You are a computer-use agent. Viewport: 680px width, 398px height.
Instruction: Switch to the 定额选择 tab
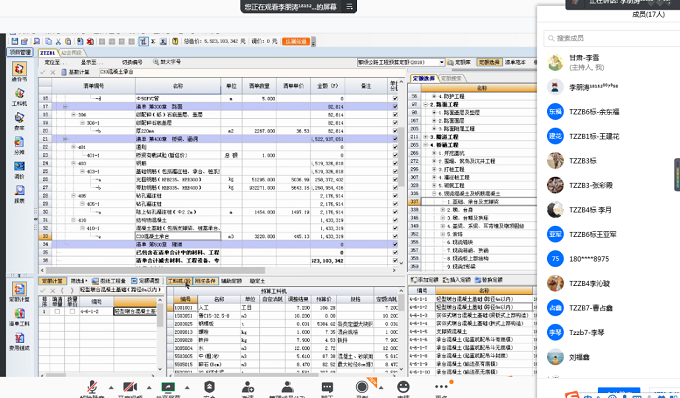coord(424,78)
